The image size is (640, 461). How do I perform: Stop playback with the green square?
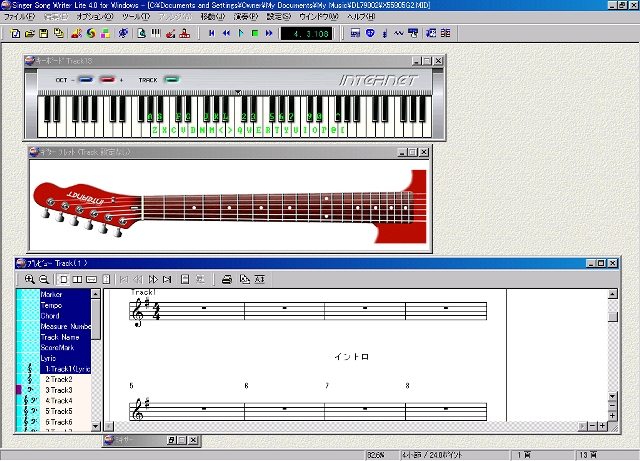(255, 33)
